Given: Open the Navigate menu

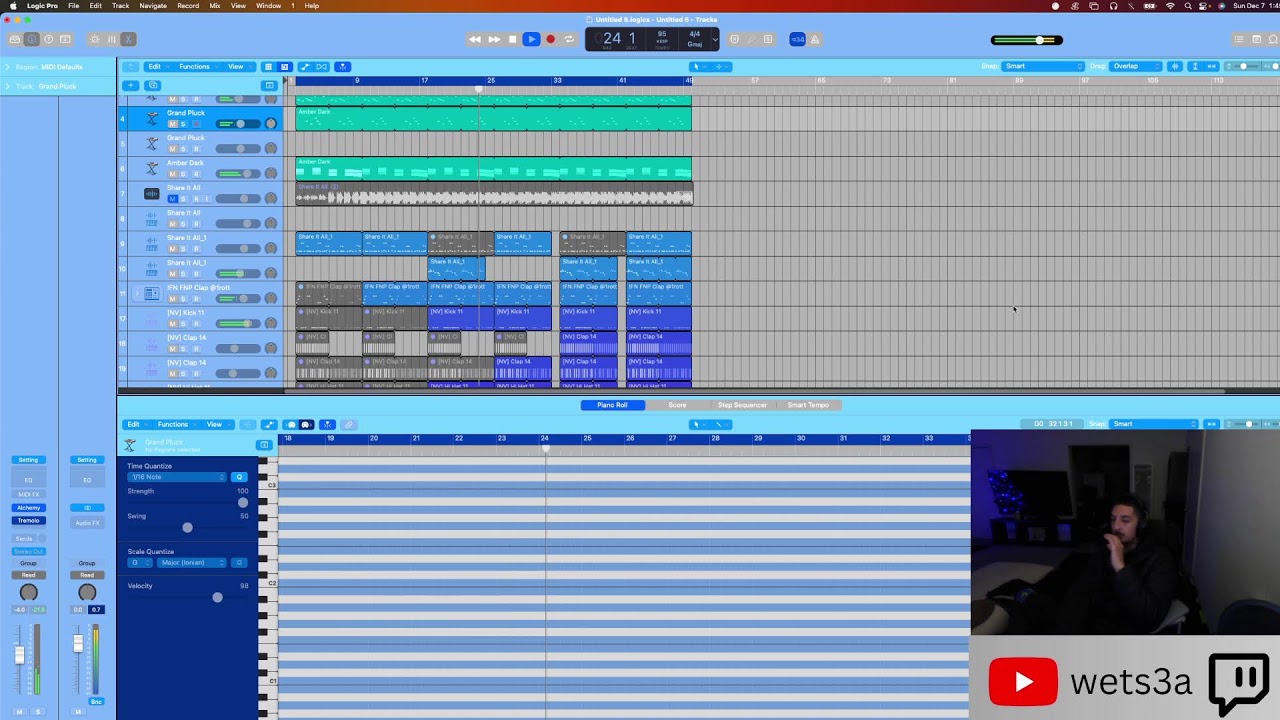Looking at the screenshot, I should pyautogui.click(x=153, y=5).
